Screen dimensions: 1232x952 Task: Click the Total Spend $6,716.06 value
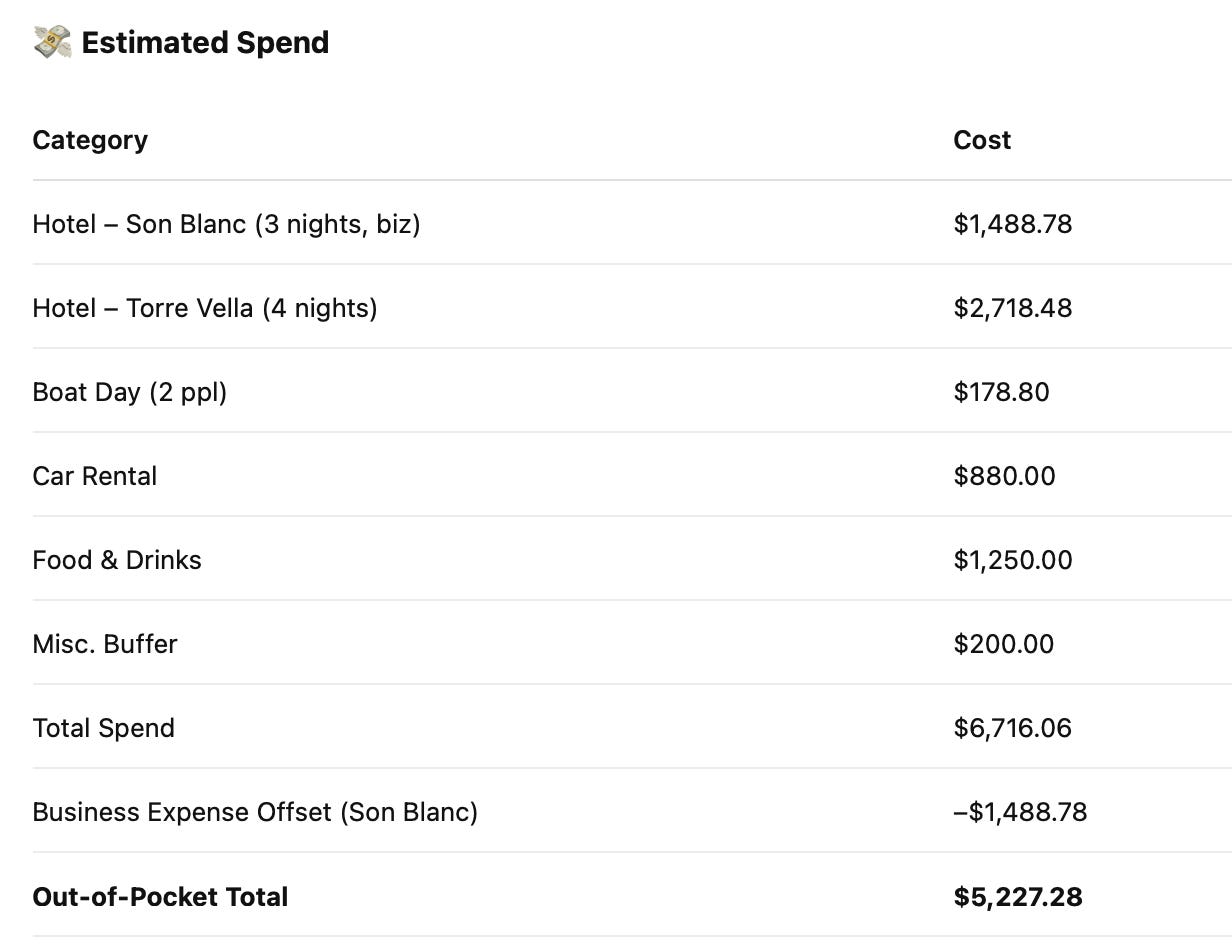[1013, 728]
